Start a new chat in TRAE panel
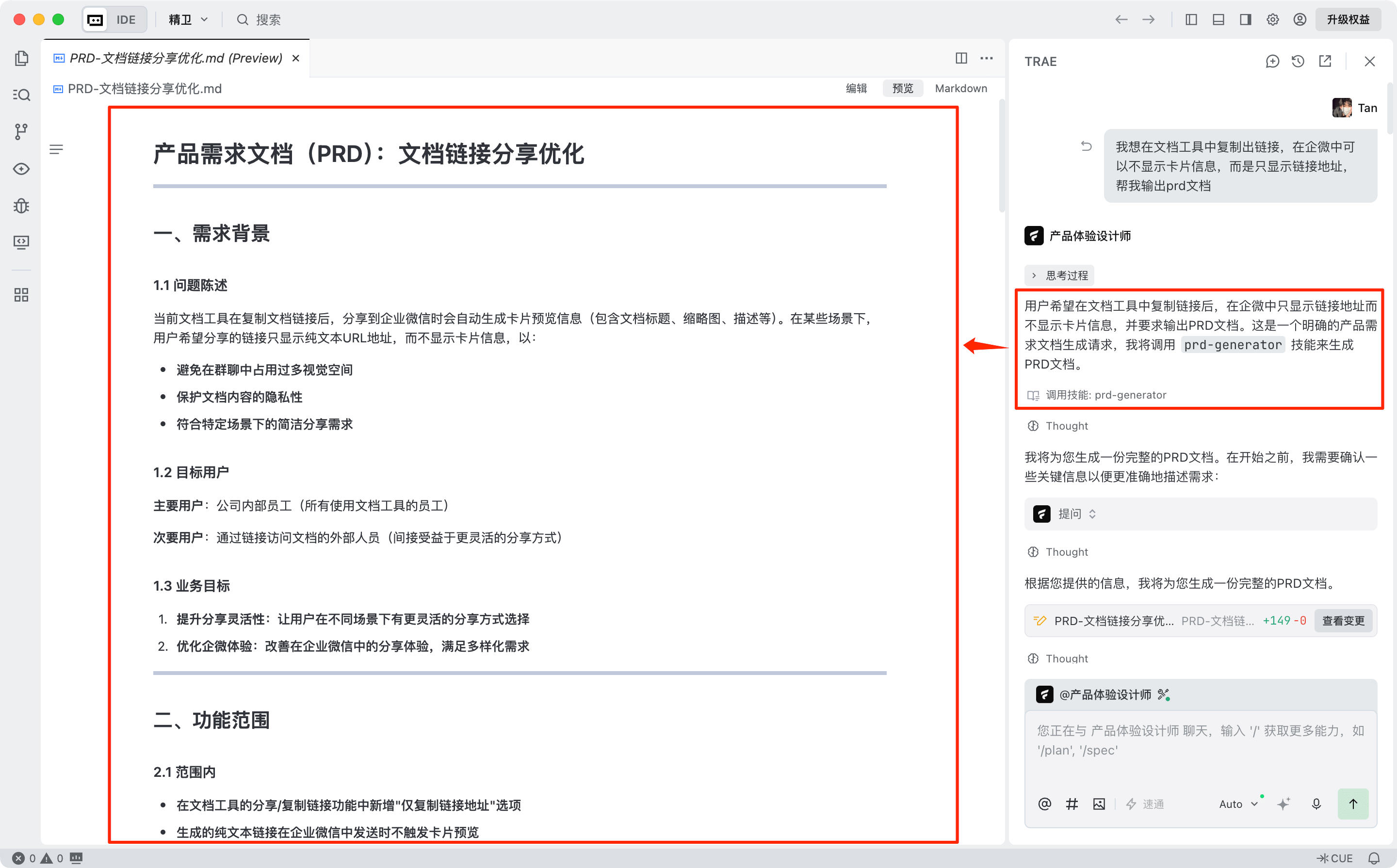This screenshot has height=868, width=1397. (x=1272, y=62)
